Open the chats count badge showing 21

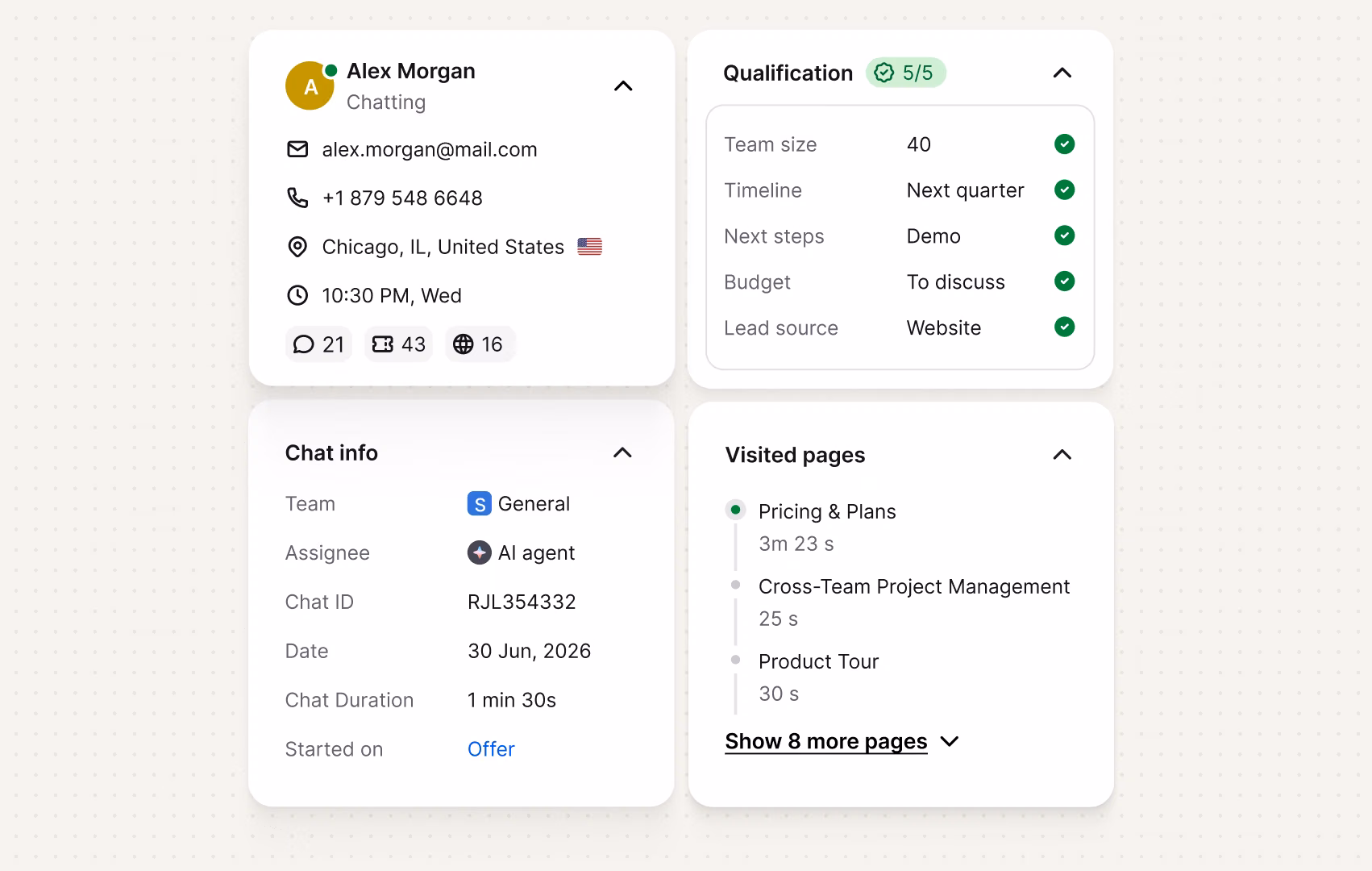pyautogui.click(x=318, y=344)
